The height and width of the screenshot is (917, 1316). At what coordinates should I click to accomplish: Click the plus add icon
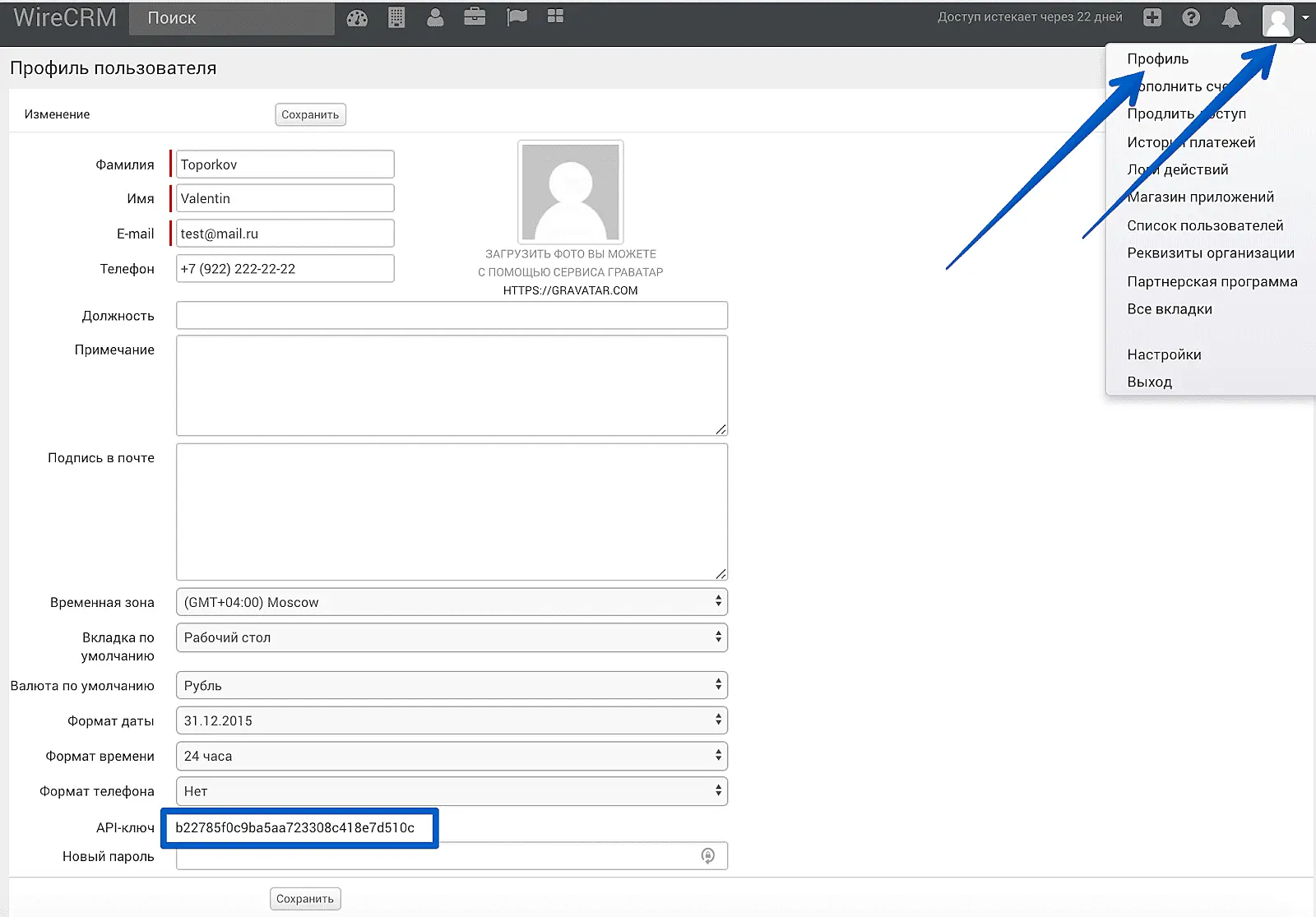[1152, 17]
